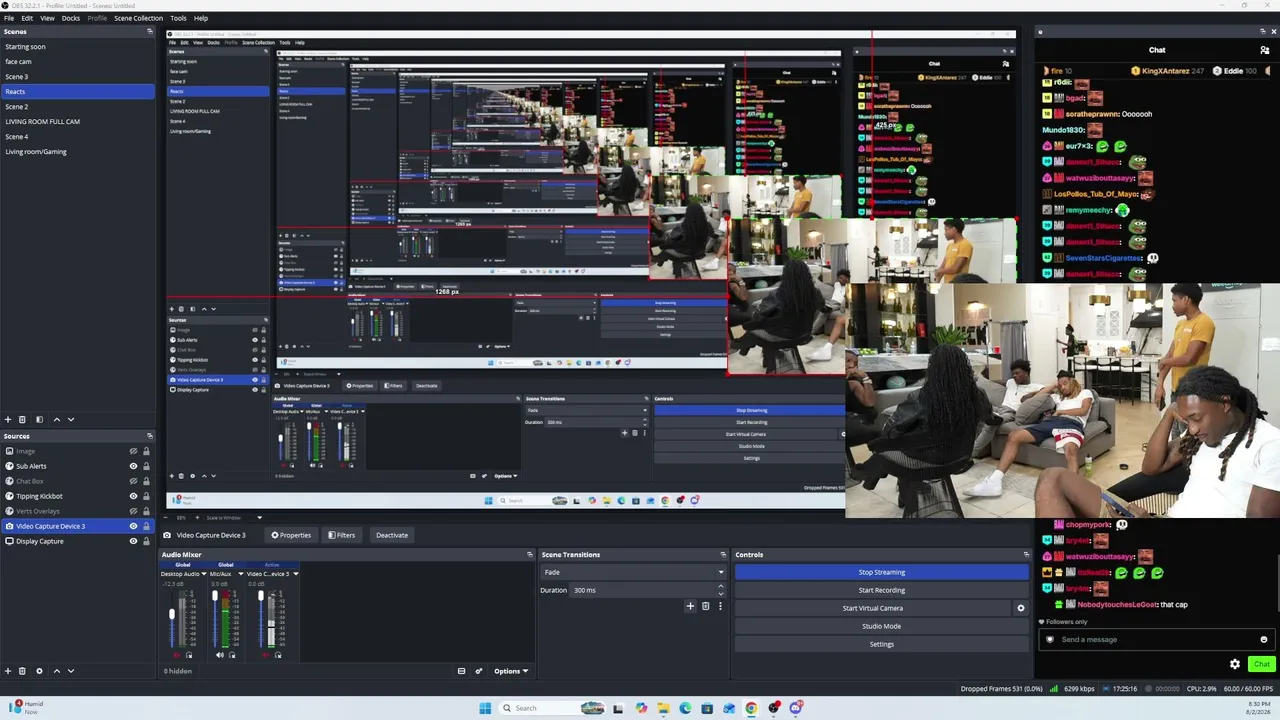
Task: Open the Docks menu
Action: point(71,18)
